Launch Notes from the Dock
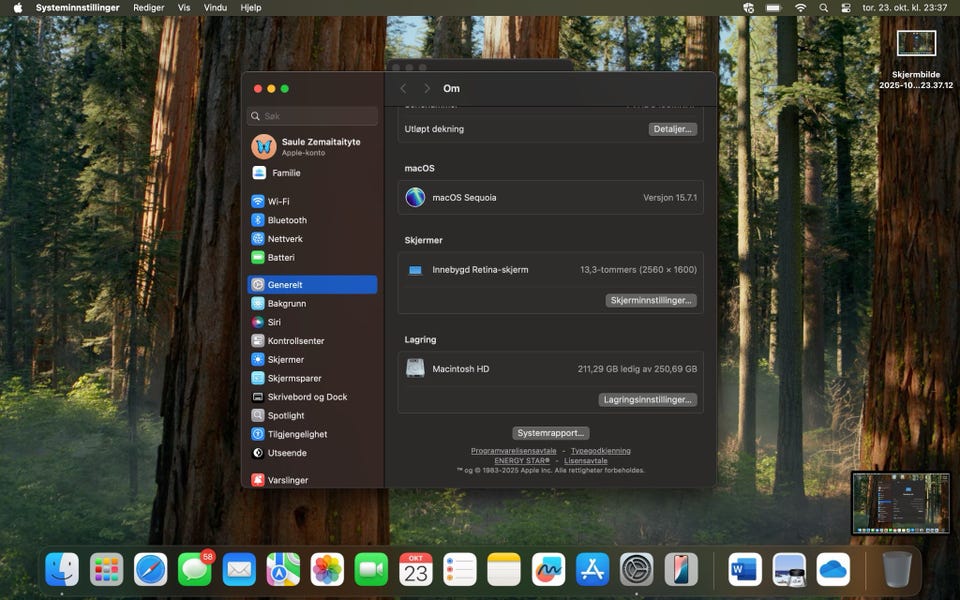 pos(504,569)
